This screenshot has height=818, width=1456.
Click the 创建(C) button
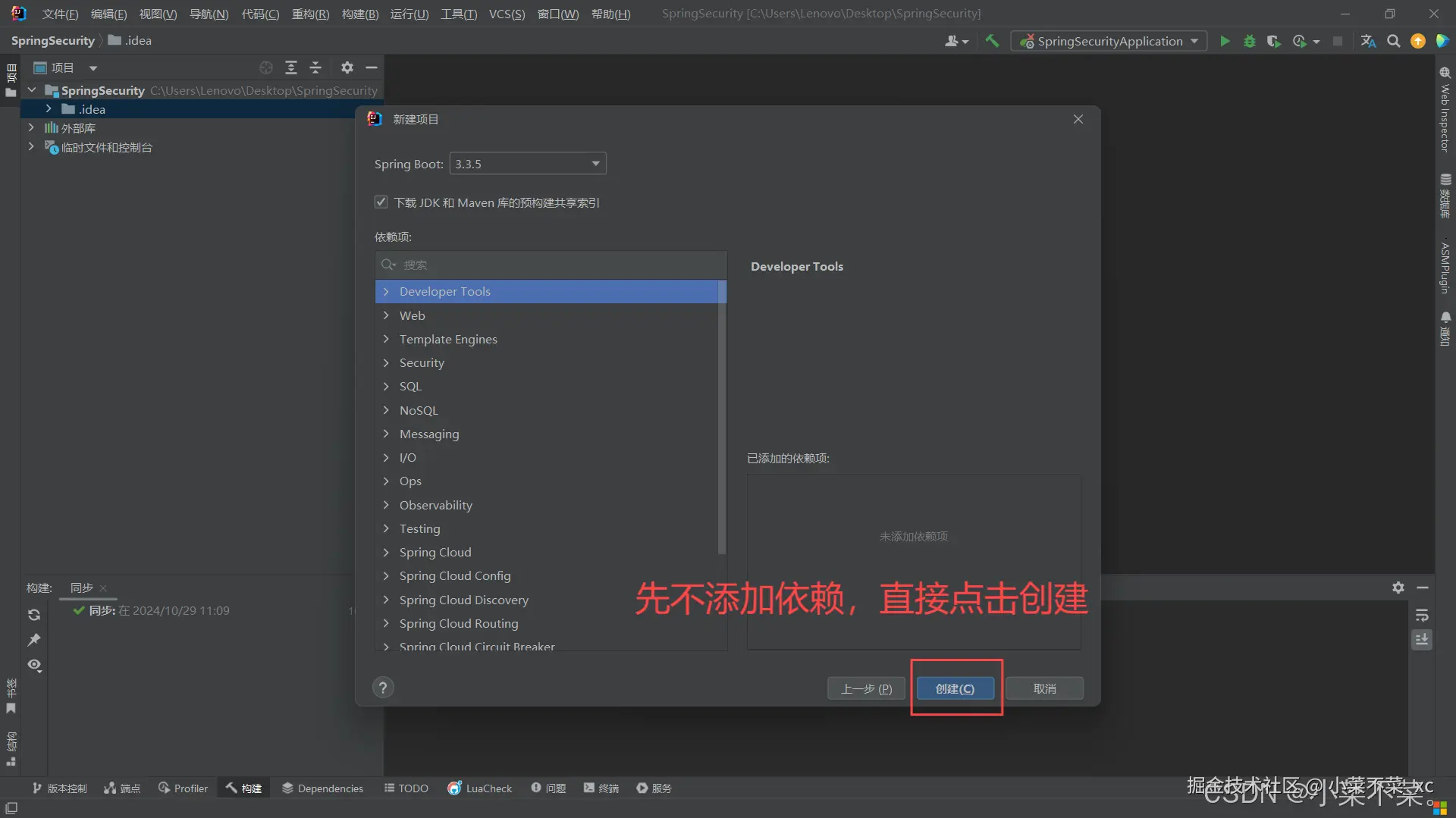click(x=955, y=688)
